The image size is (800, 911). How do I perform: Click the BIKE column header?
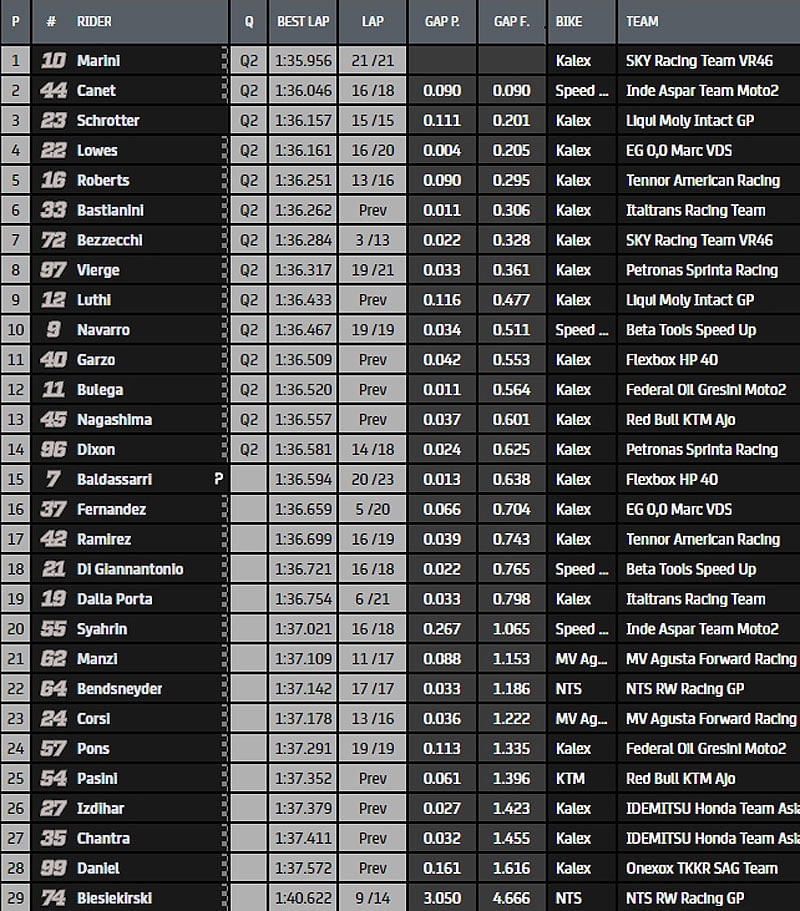point(569,21)
